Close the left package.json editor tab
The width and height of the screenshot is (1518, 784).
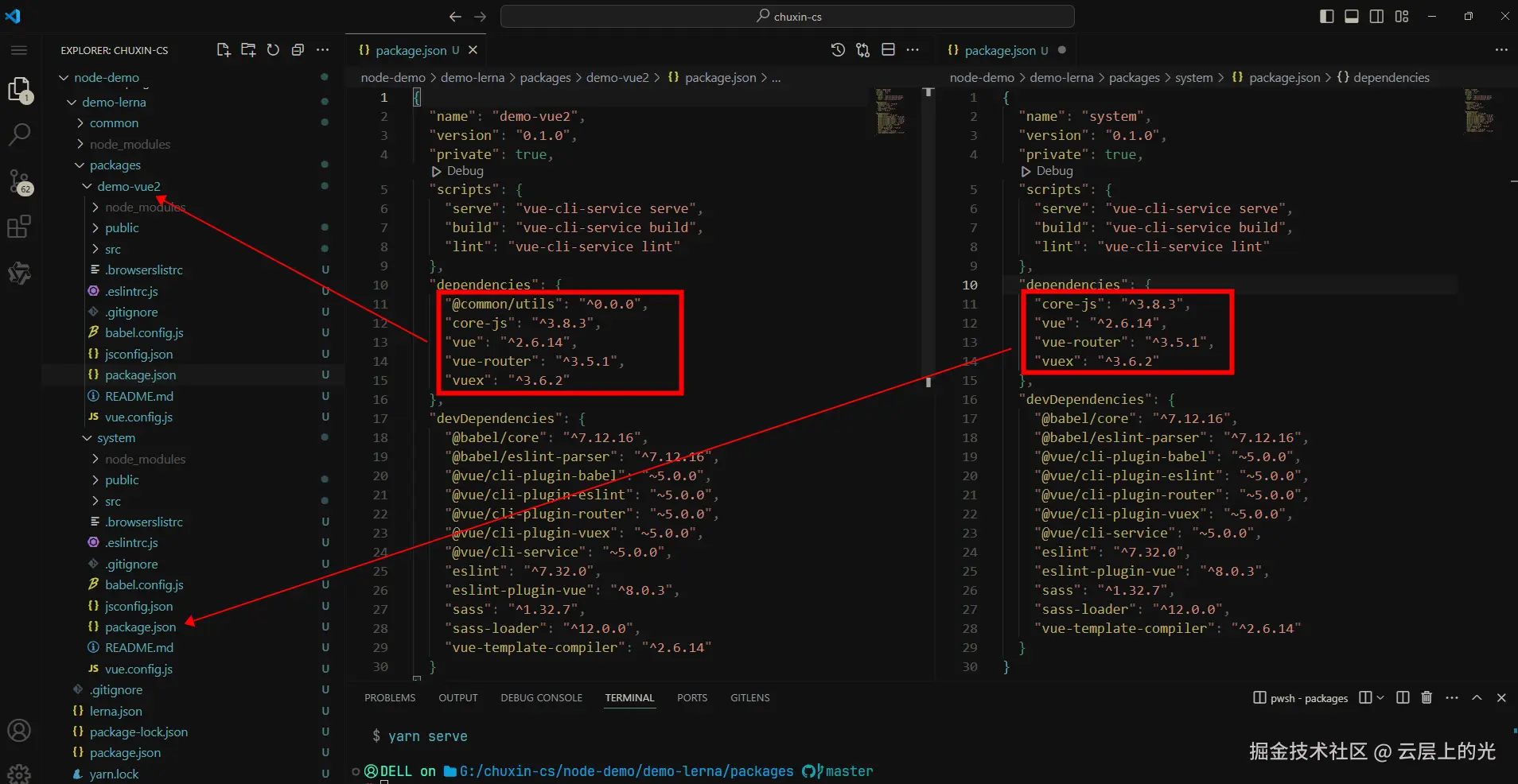pos(473,50)
